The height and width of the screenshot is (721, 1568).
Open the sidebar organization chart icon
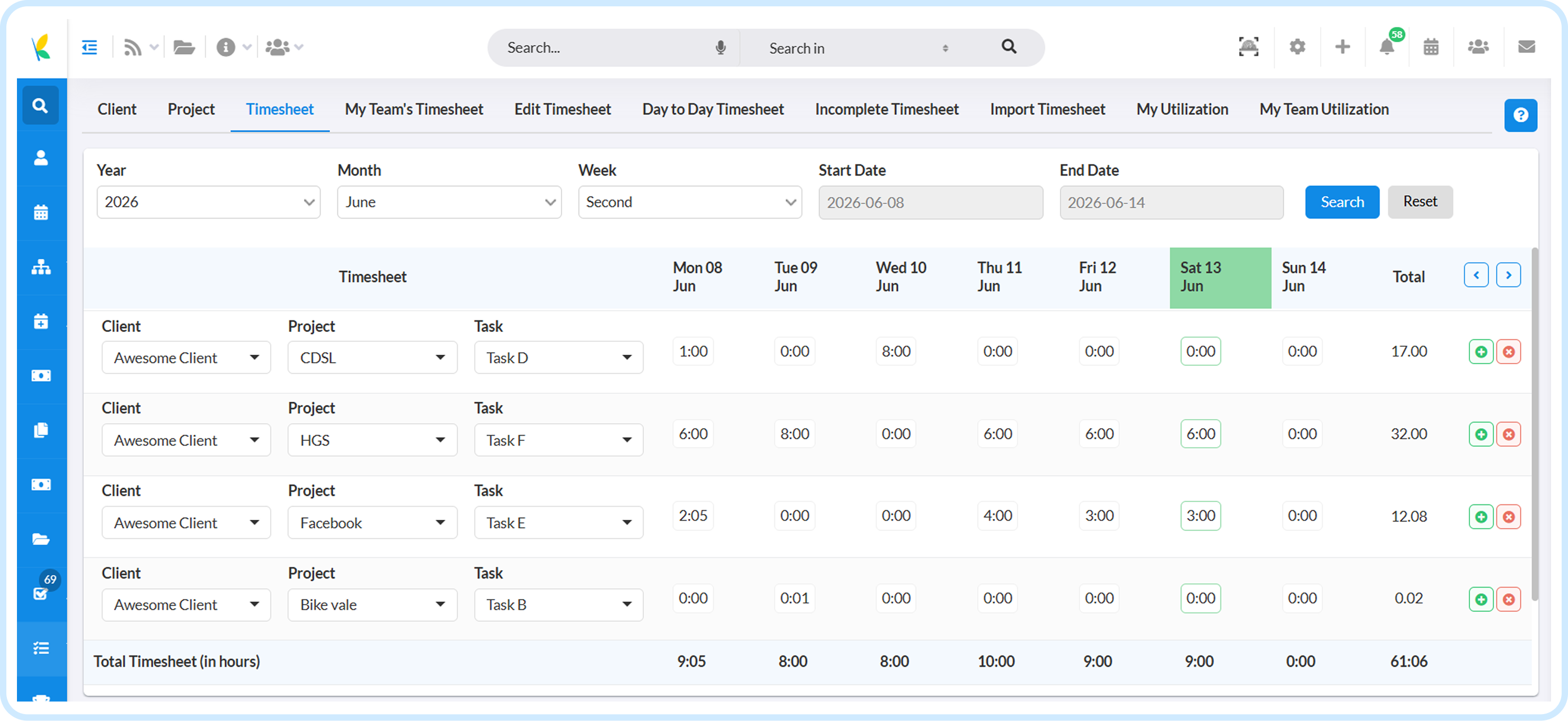coord(41,267)
